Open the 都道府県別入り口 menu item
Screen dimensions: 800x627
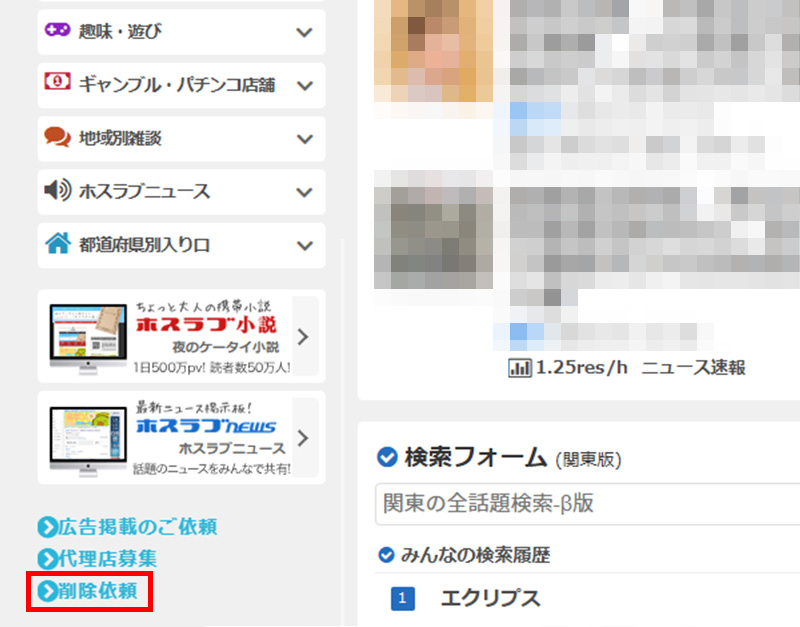[144, 244]
